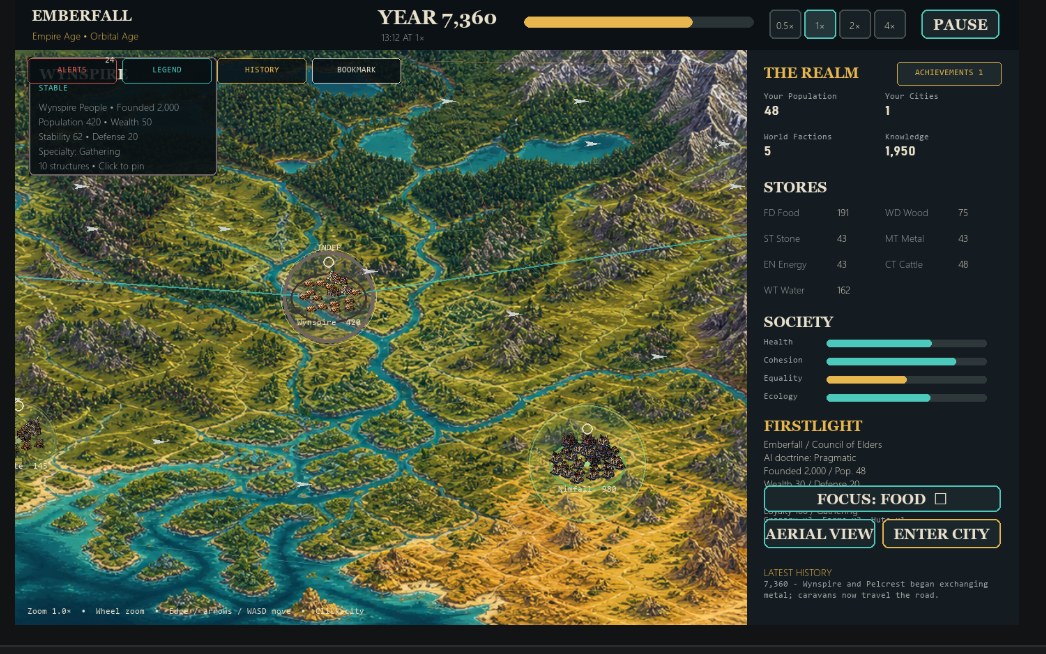Click the ring marker above Wynspire
1046x654 pixels.
[x=328, y=262]
